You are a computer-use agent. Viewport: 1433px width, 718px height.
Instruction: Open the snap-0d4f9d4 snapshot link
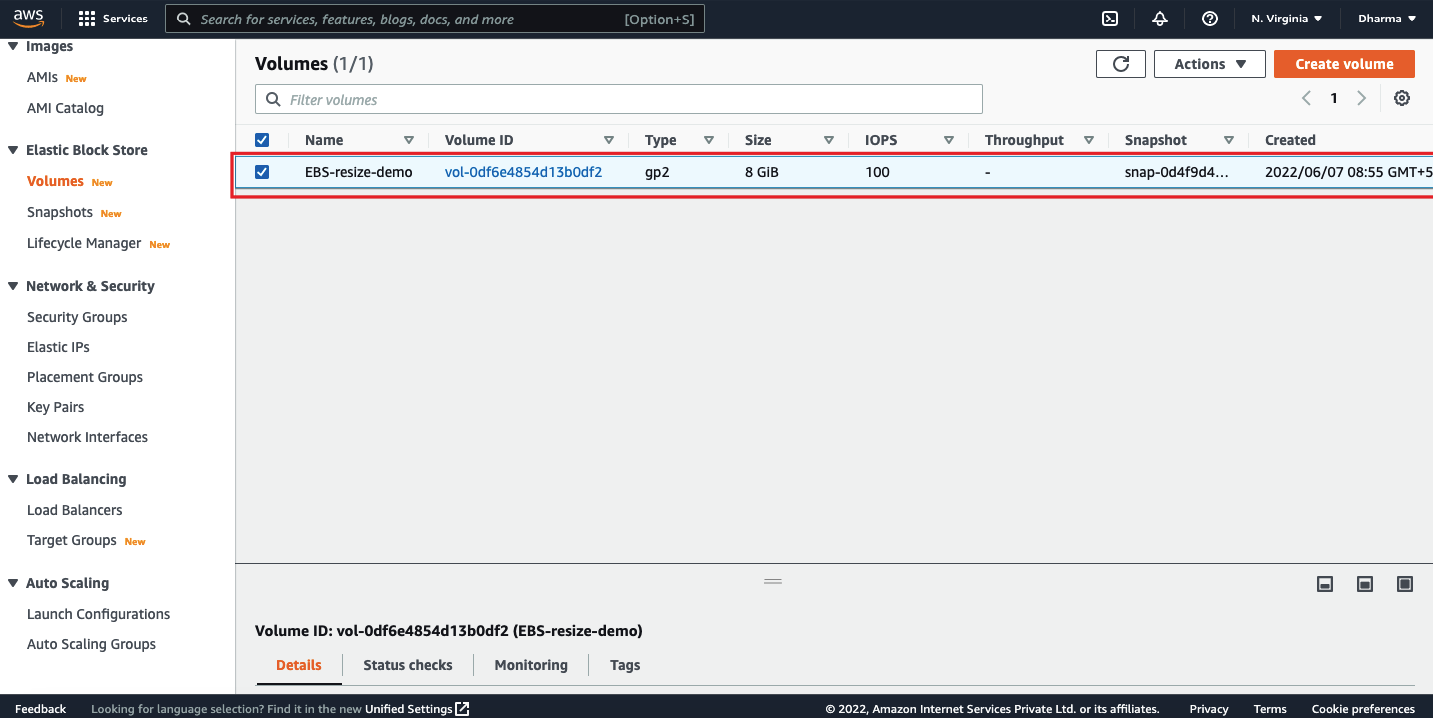click(1176, 172)
